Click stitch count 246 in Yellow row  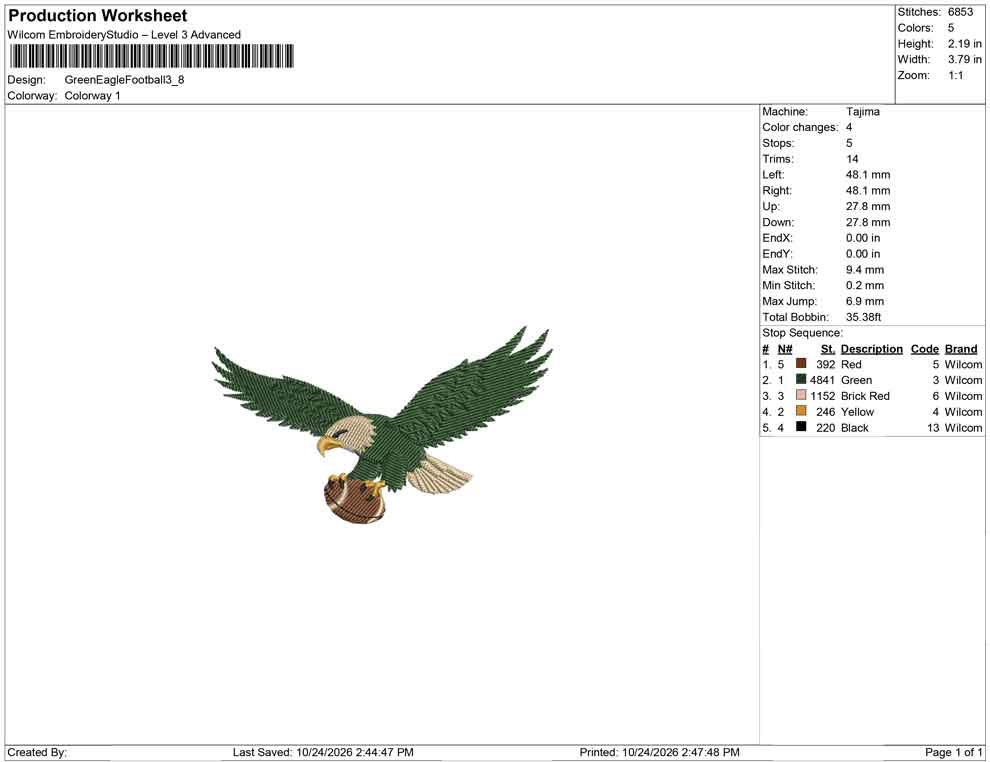tap(826, 412)
